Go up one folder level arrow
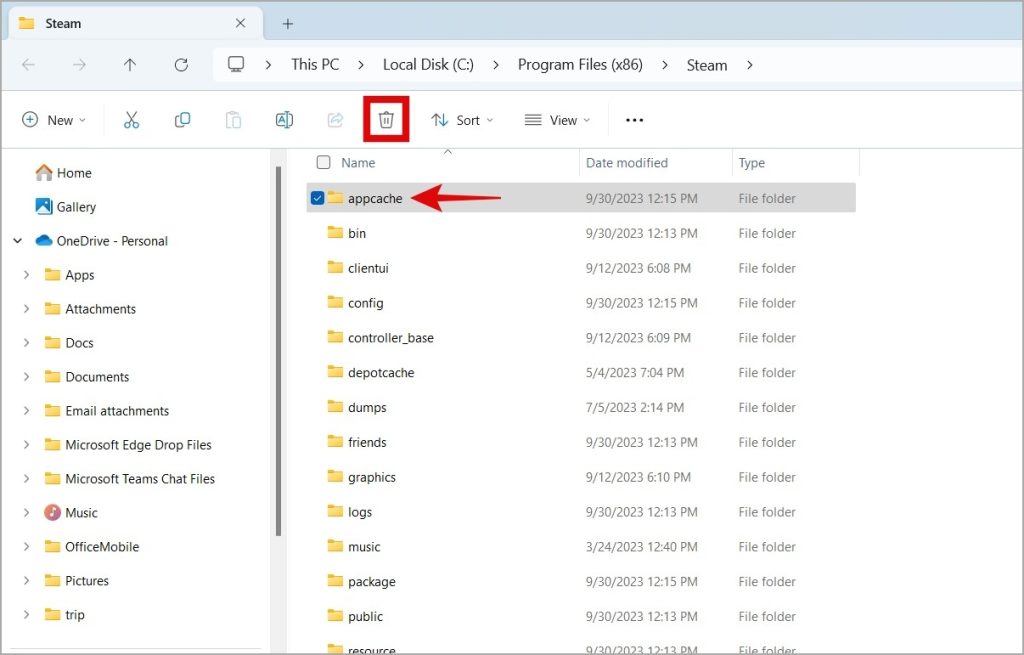This screenshot has height=655, width=1024. [x=130, y=65]
